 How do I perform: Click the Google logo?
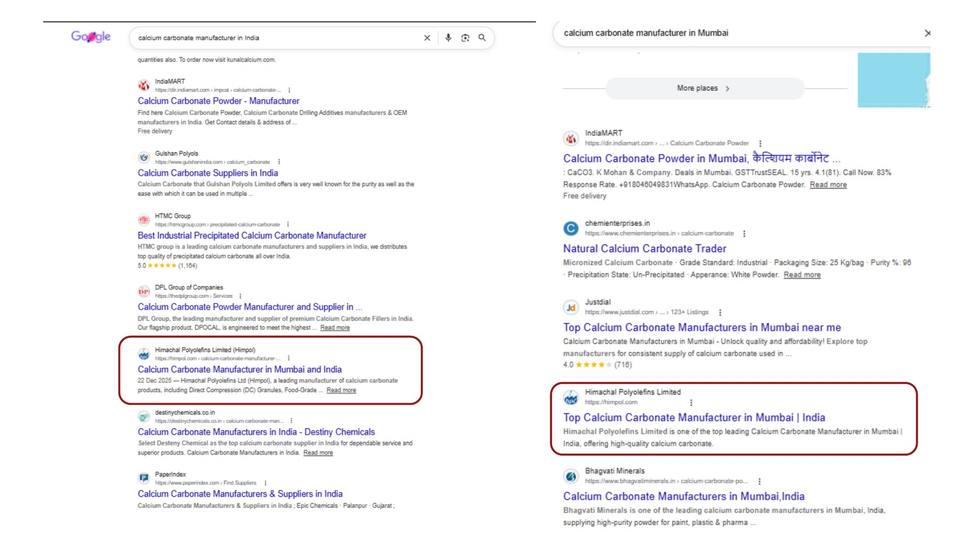tap(91, 37)
